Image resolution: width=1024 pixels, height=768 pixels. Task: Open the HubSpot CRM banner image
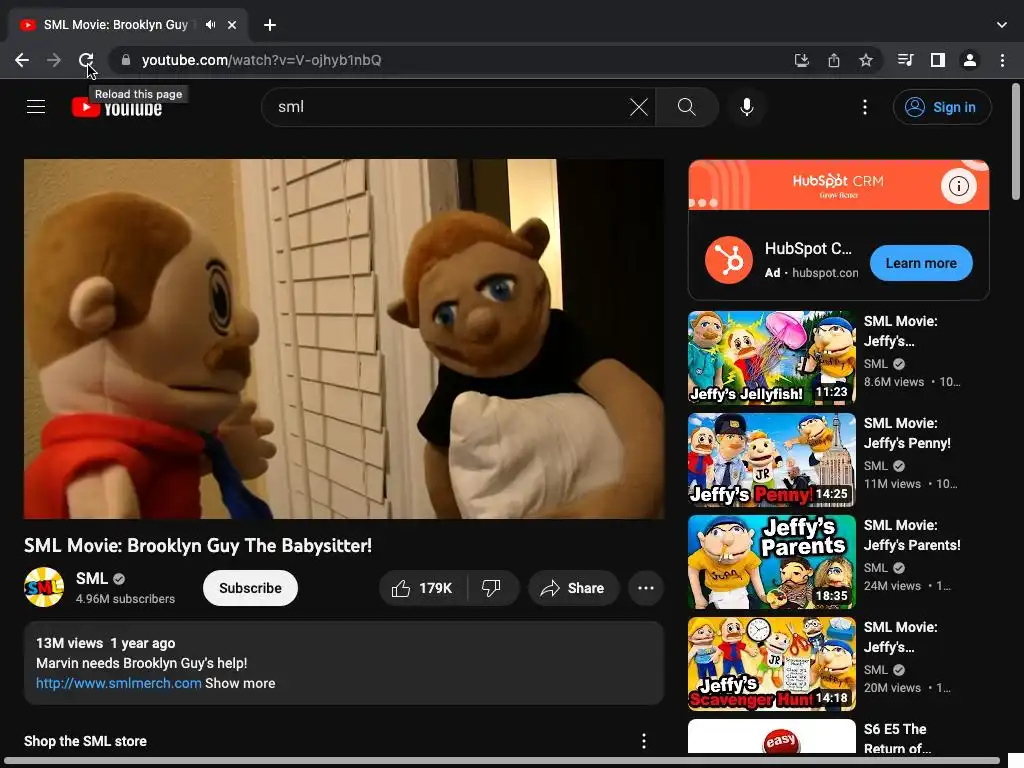(839, 185)
